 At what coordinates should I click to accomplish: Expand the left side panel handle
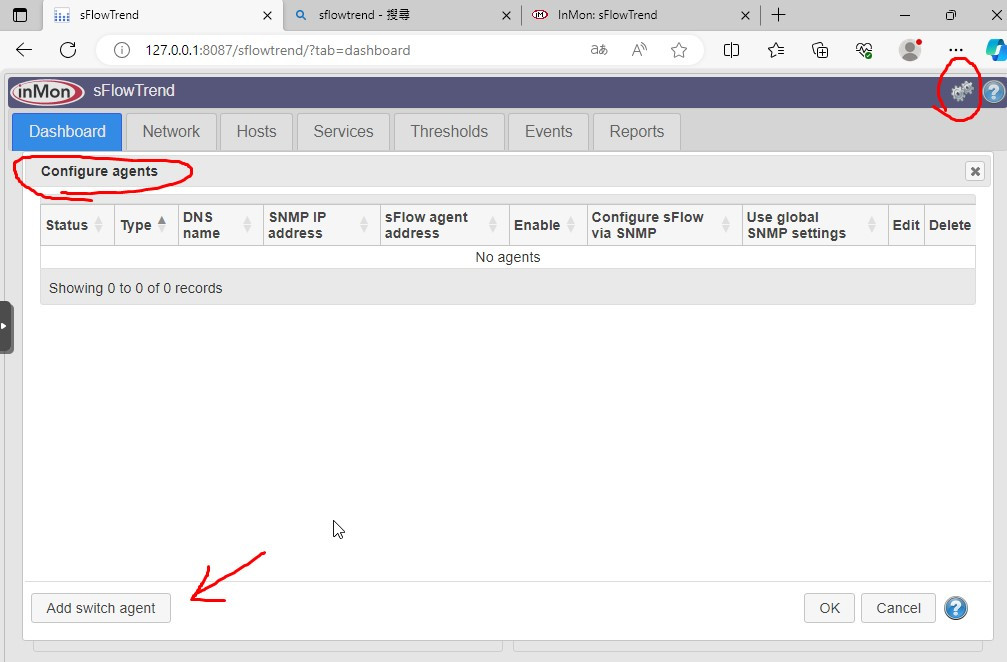coord(6,327)
